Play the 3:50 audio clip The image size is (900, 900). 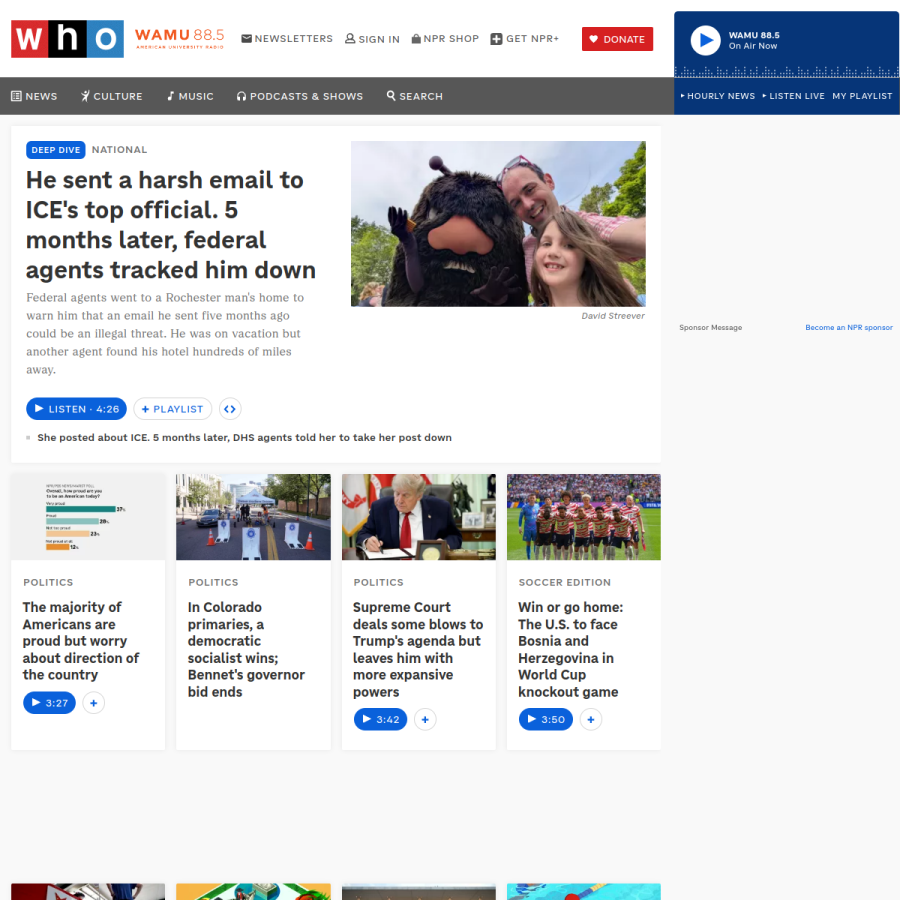545,719
